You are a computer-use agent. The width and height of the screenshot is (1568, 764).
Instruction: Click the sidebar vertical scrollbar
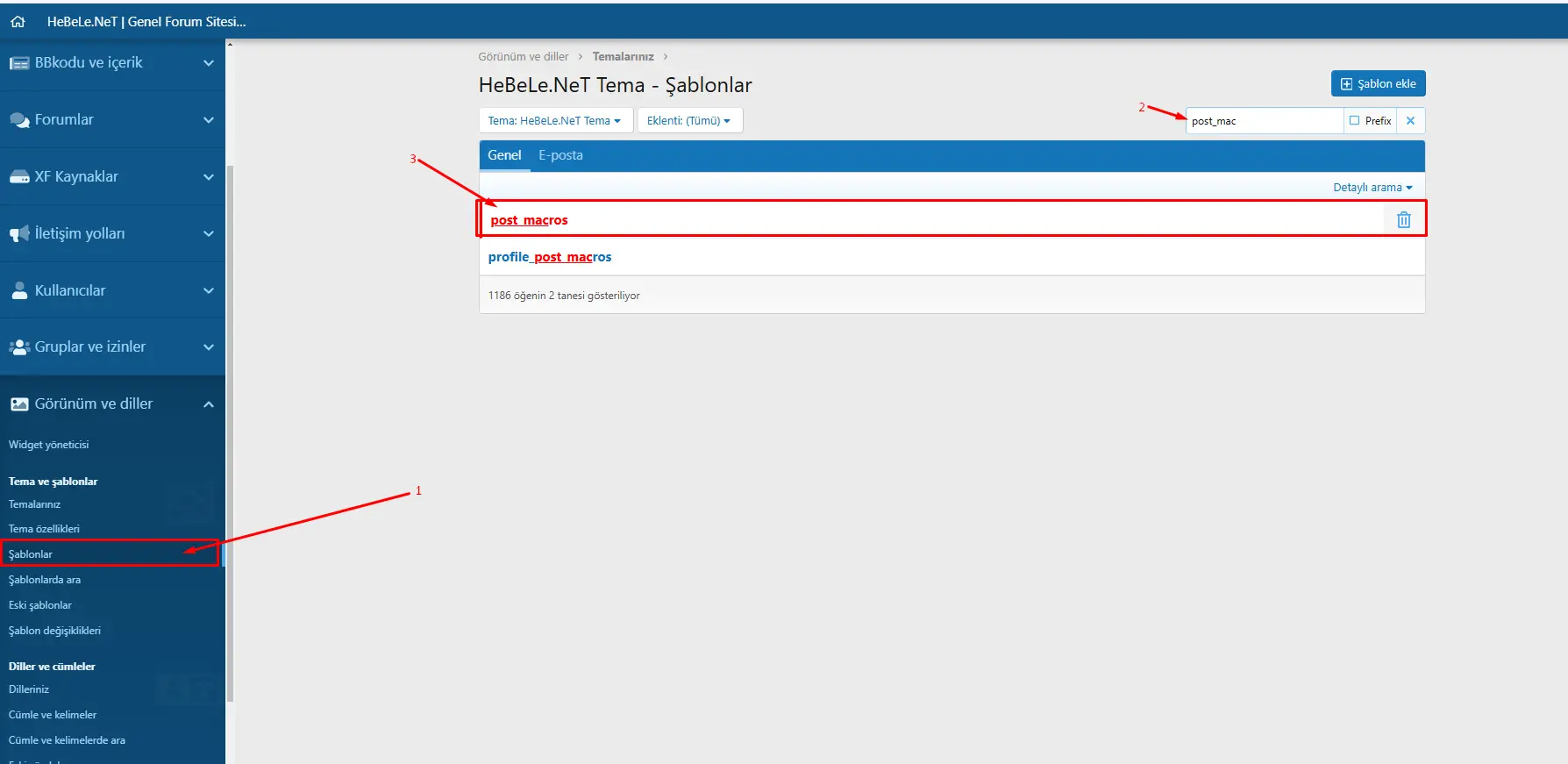[230, 434]
